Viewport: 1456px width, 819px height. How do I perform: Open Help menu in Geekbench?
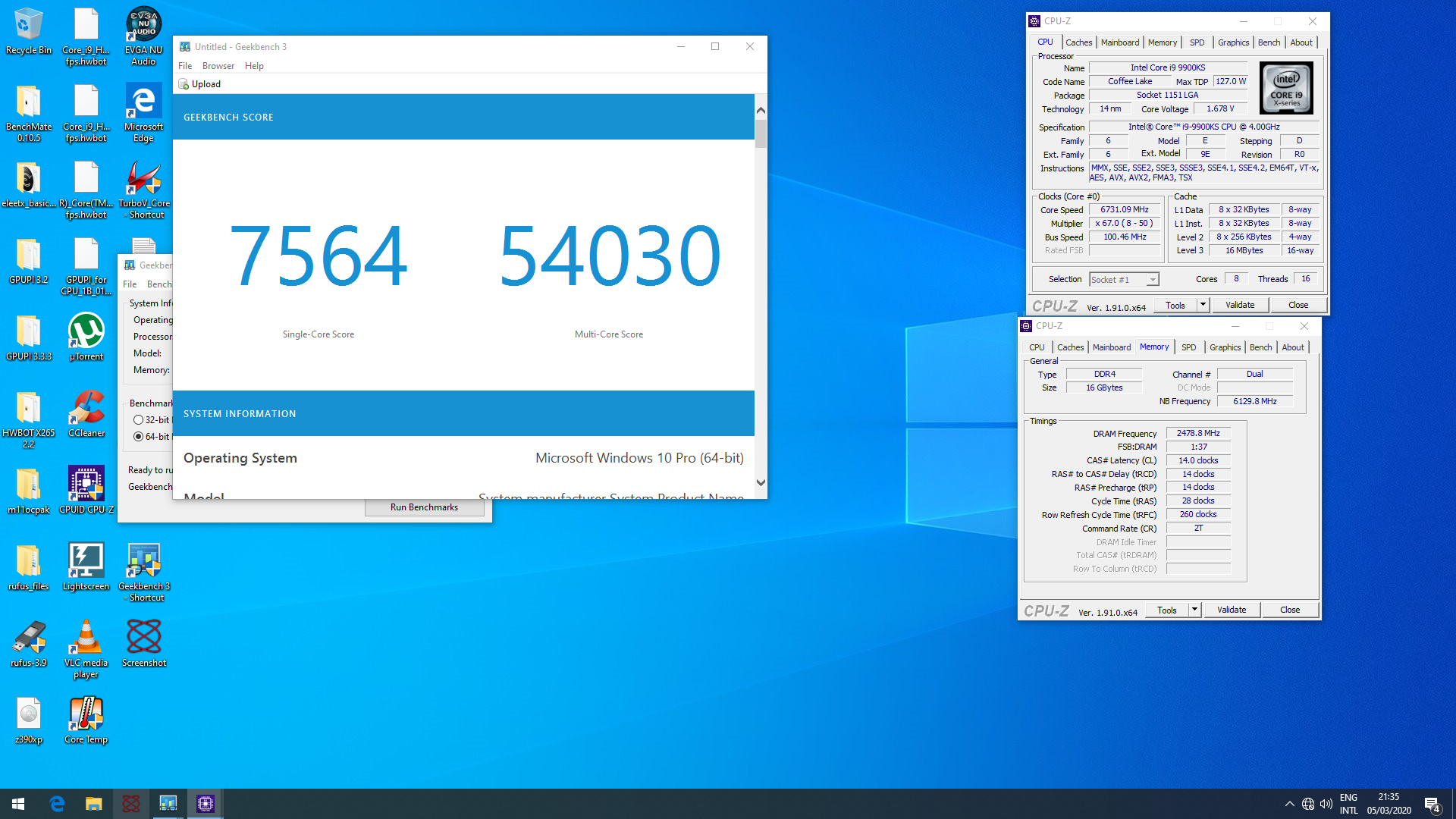click(254, 66)
